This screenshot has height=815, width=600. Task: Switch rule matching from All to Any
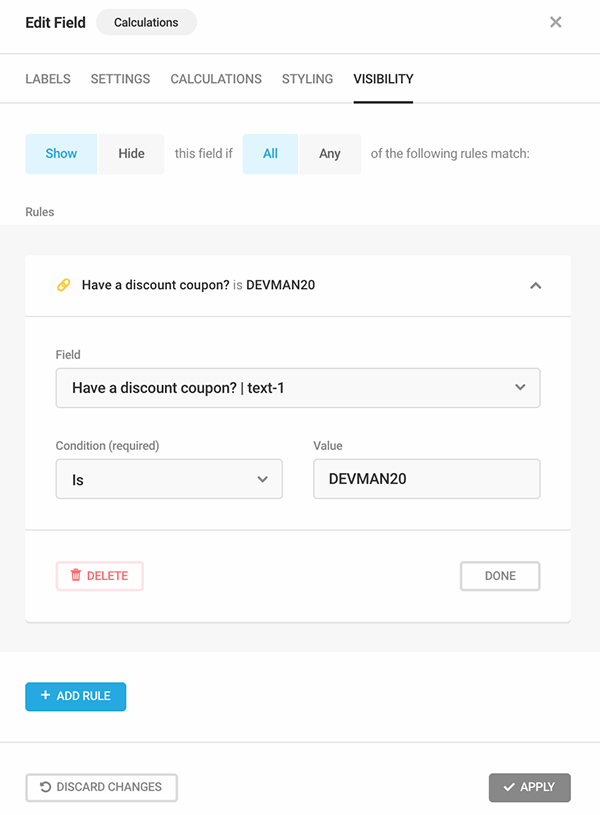pos(329,153)
